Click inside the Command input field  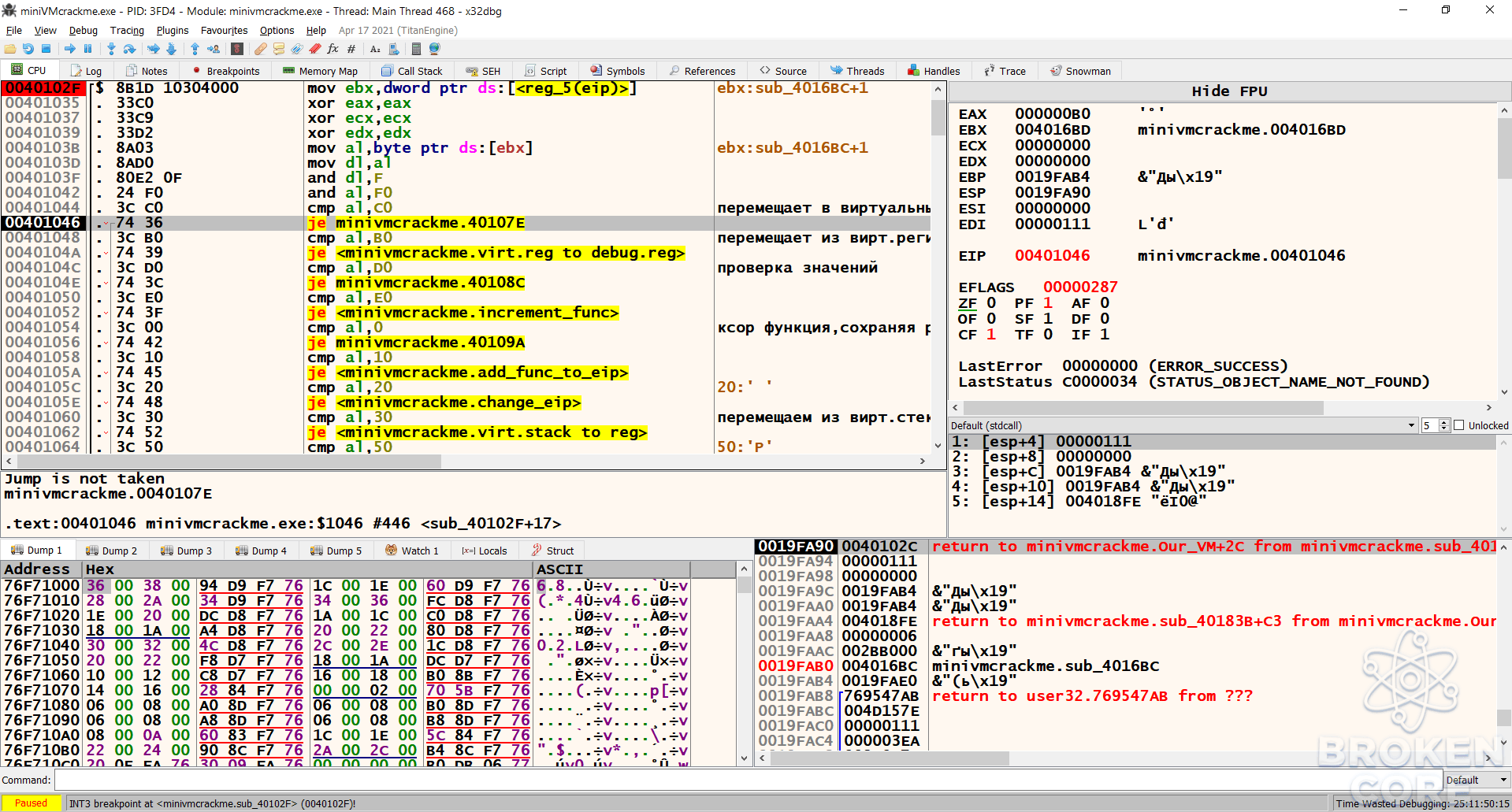pos(748,780)
